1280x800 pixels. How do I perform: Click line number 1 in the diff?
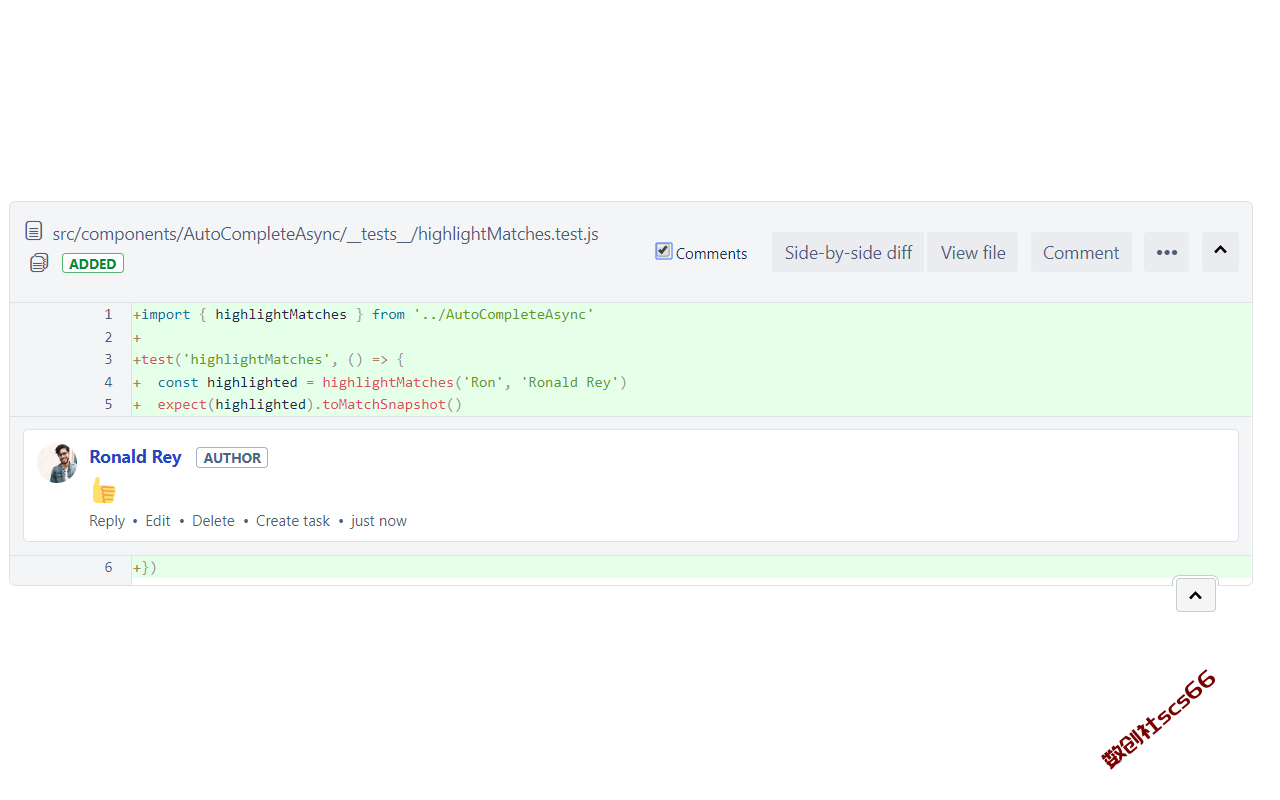click(108, 314)
